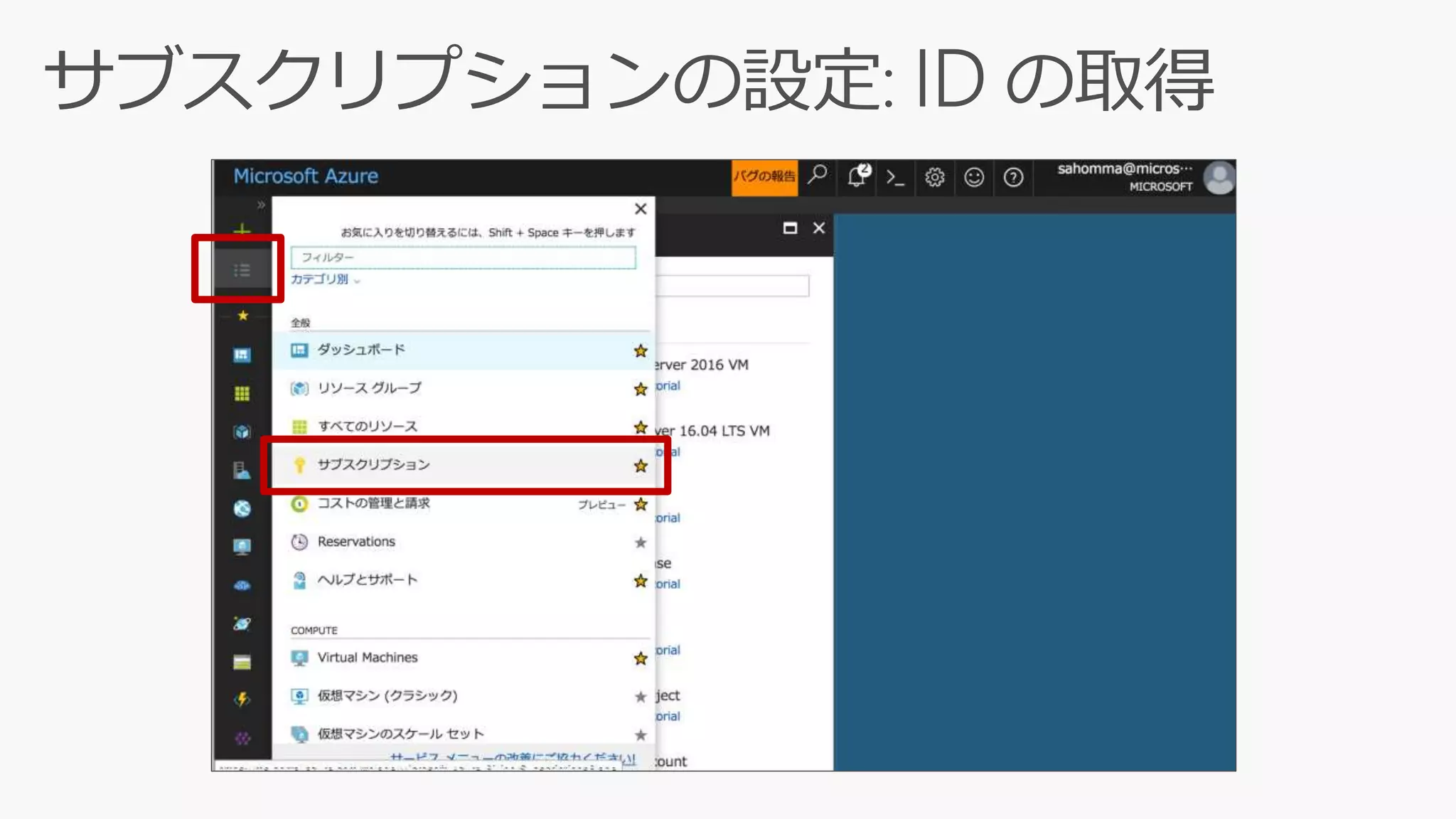
Task: Toggle the favorite star for Virtual Machines
Action: click(641, 658)
